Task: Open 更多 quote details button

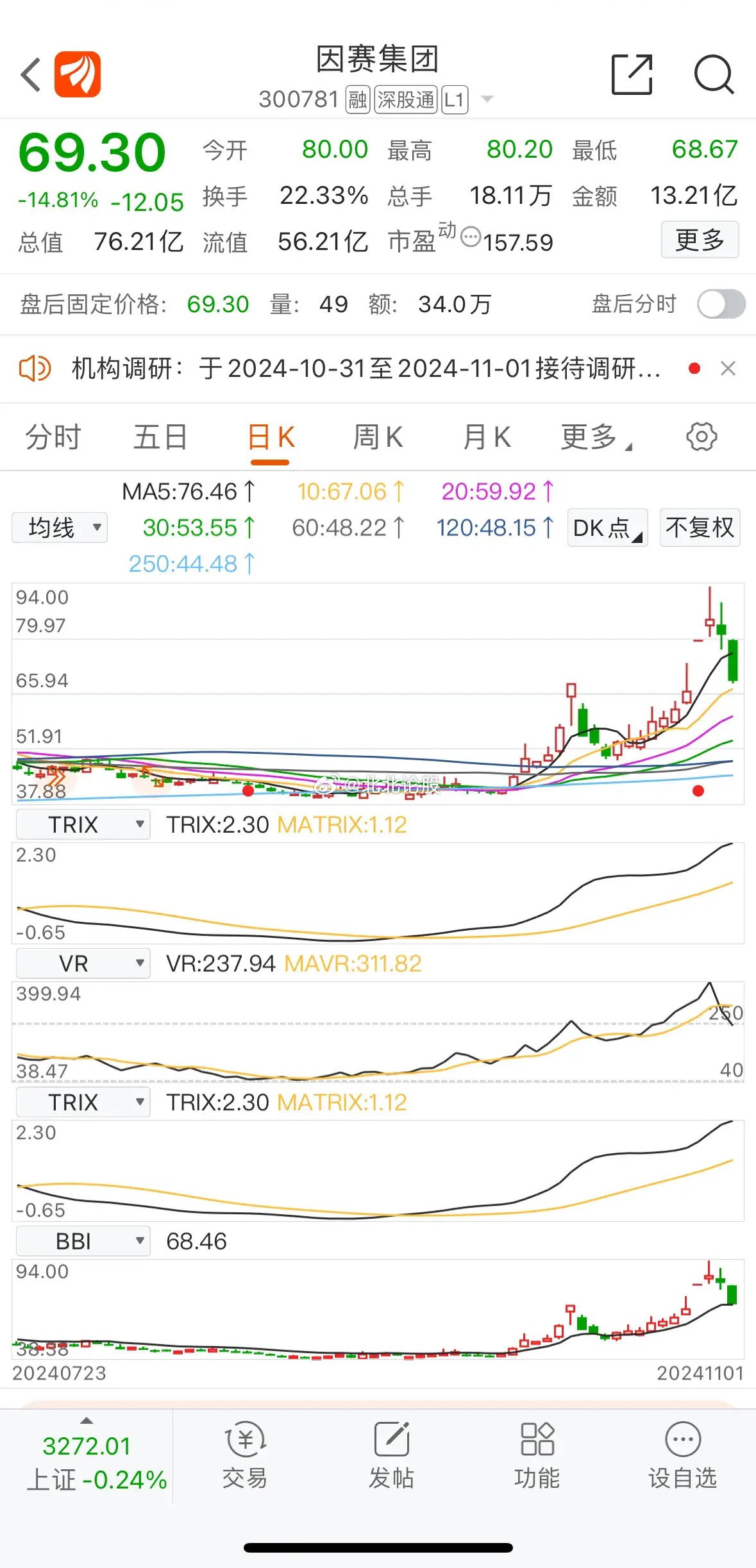Action: click(x=700, y=240)
